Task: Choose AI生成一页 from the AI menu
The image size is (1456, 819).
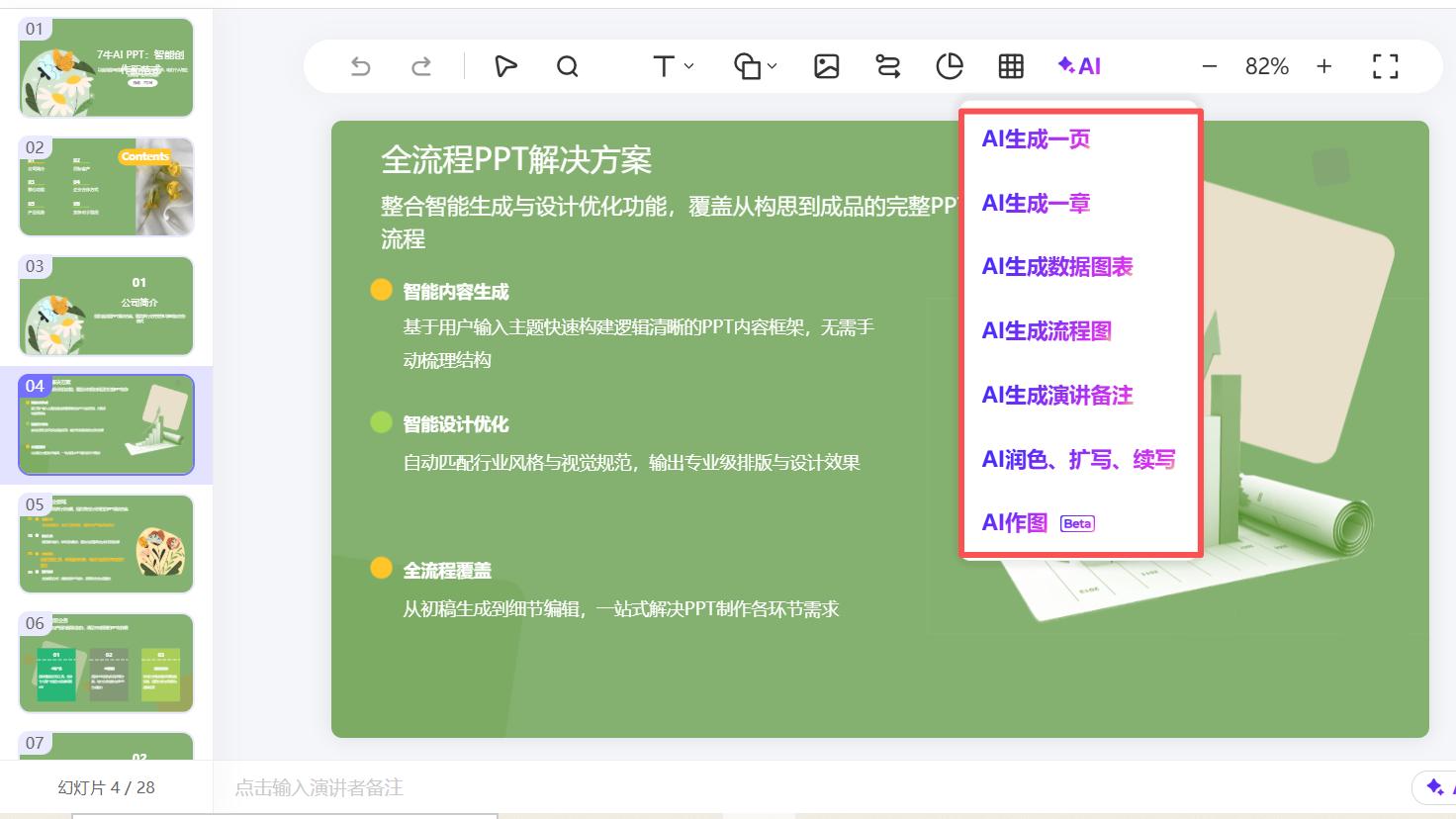Action: (x=1035, y=139)
